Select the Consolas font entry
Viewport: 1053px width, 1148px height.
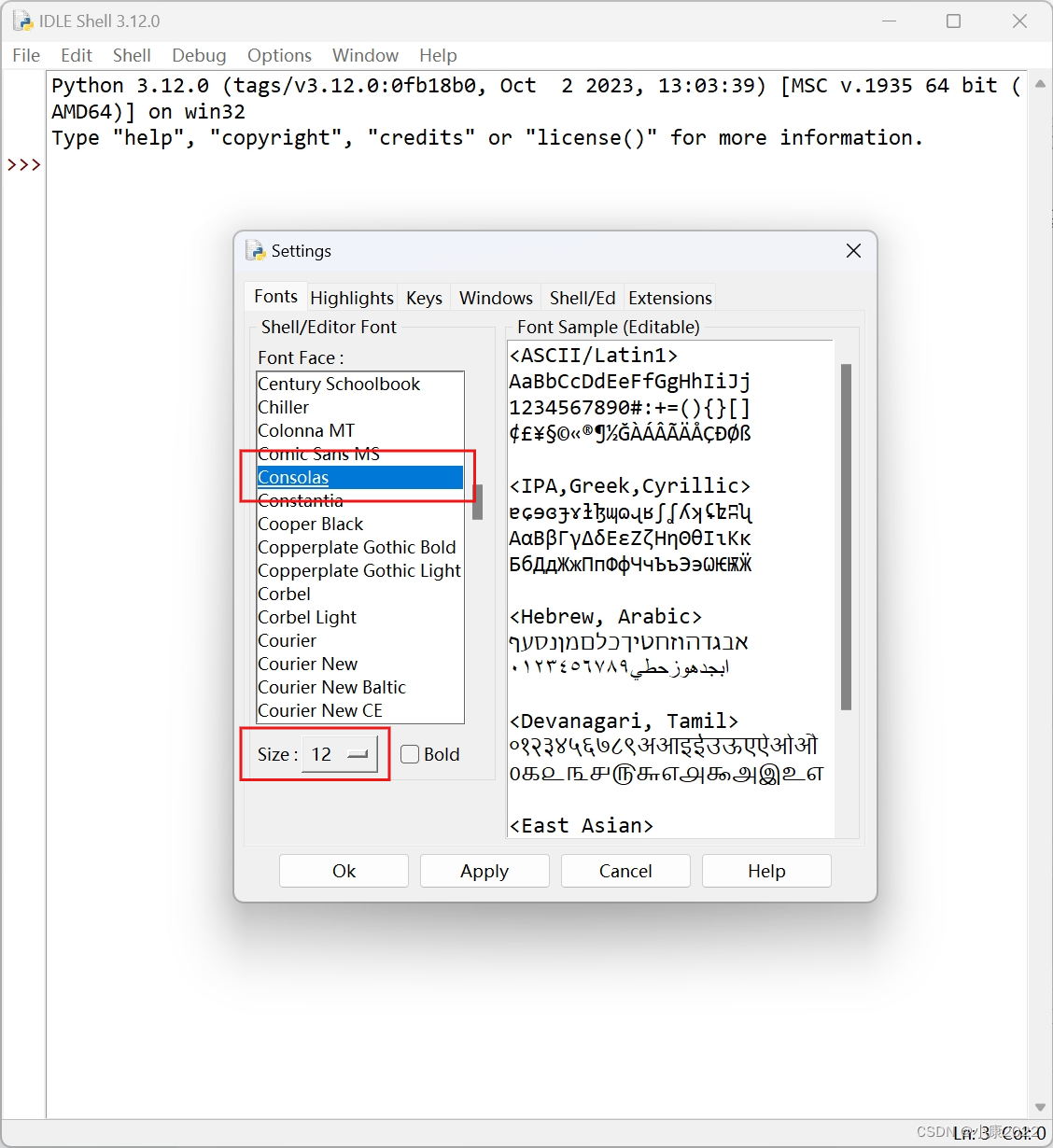click(359, 477)
